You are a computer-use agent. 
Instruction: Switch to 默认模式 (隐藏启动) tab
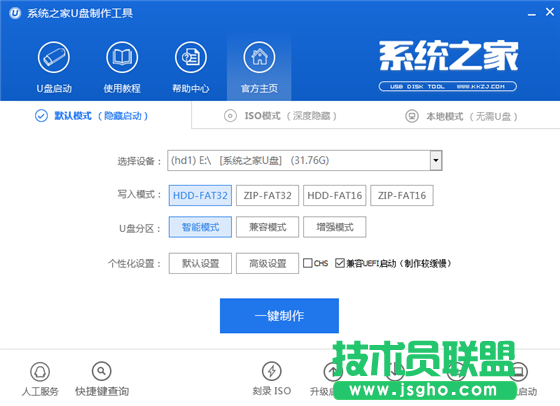91,116
